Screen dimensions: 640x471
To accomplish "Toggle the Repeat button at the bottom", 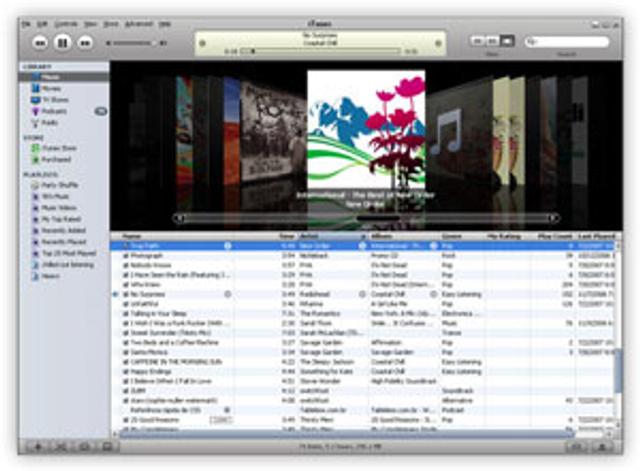I will click(x=84, y=447).
